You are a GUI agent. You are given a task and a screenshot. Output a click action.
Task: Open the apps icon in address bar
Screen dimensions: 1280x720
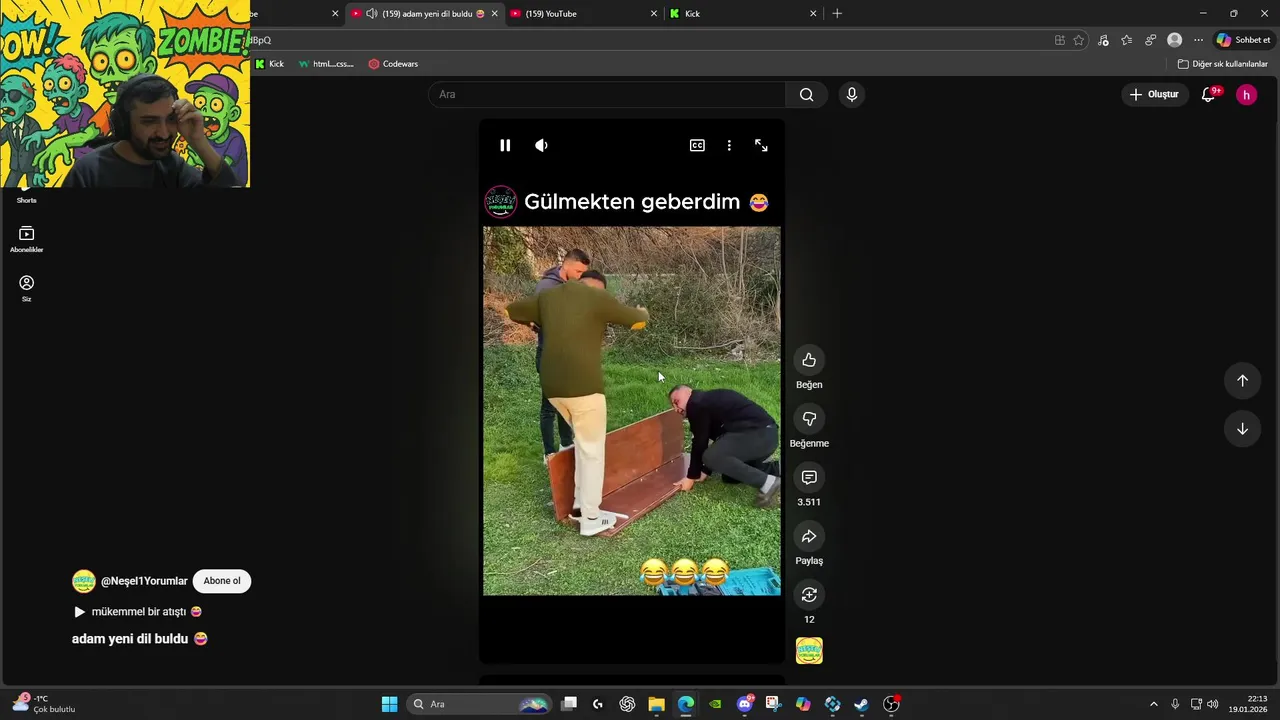tap(1060, 40)
